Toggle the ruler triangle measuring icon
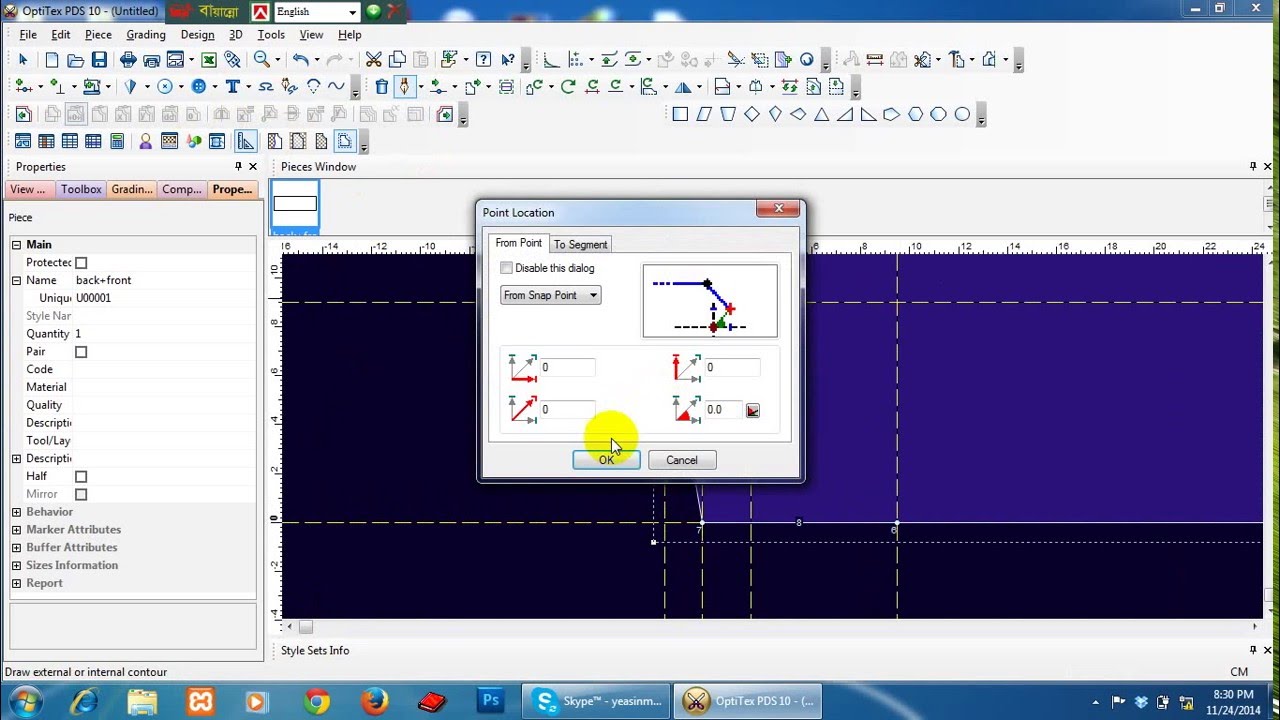 coord(245,141)
